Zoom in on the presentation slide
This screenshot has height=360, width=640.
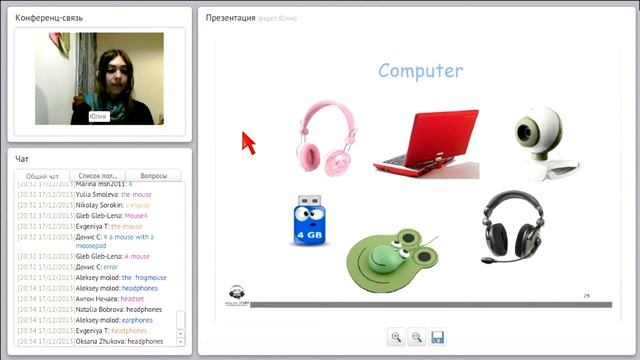(396, 337)
